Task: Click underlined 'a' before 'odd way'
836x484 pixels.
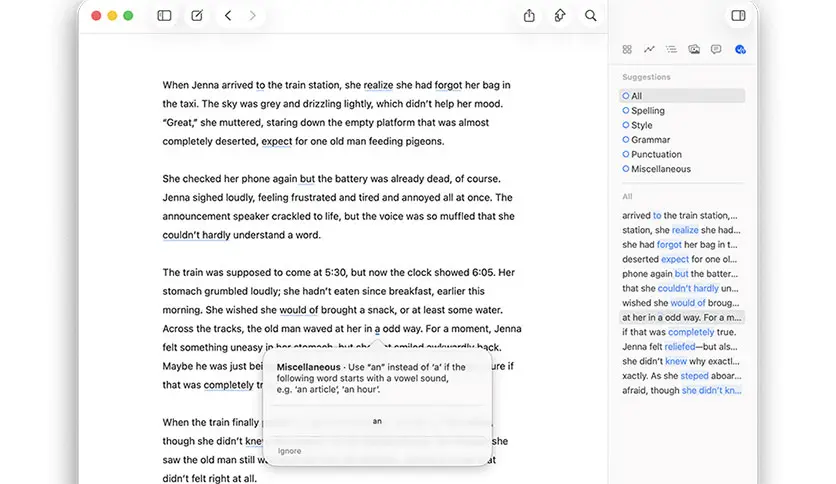Action: pyautogui.click(x=377, y=329)
